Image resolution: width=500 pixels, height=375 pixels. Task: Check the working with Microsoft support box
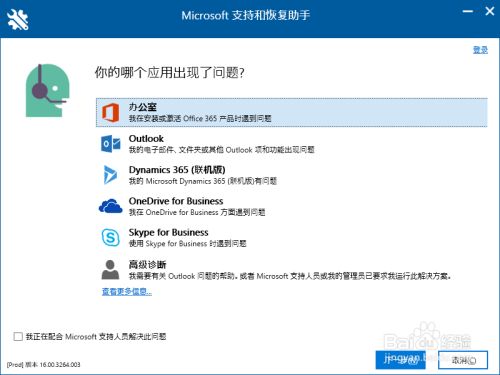pos(18,336)
